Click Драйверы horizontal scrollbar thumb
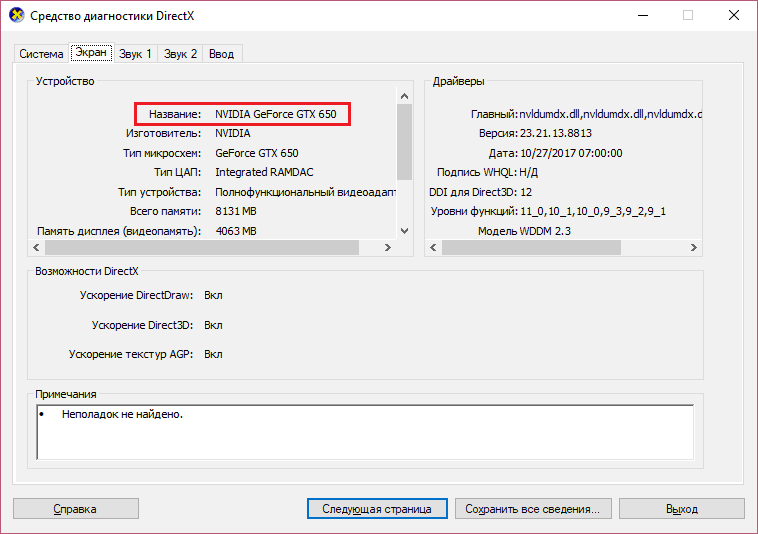The width and height of the screenshot is (758, 534). (x=531, y=247)
